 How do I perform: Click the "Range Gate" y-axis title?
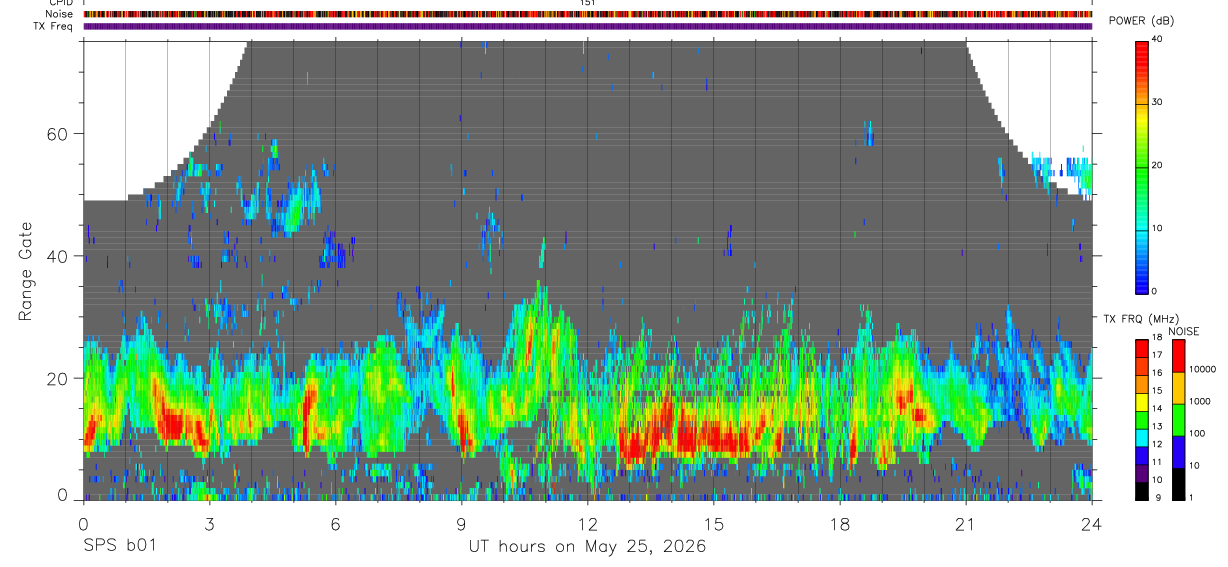click(x=27, y=271)
